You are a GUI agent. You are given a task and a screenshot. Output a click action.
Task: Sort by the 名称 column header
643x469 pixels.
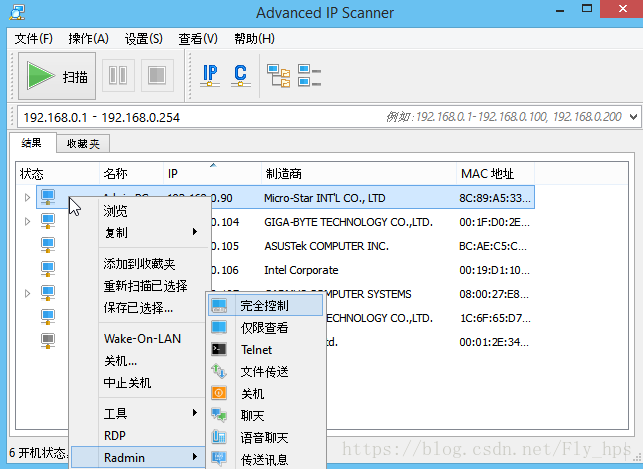[131, 174]
